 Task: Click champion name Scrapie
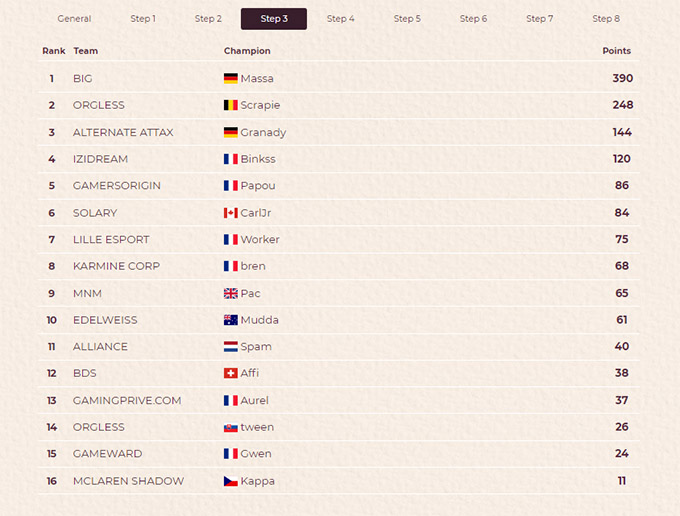coord(260,105)
